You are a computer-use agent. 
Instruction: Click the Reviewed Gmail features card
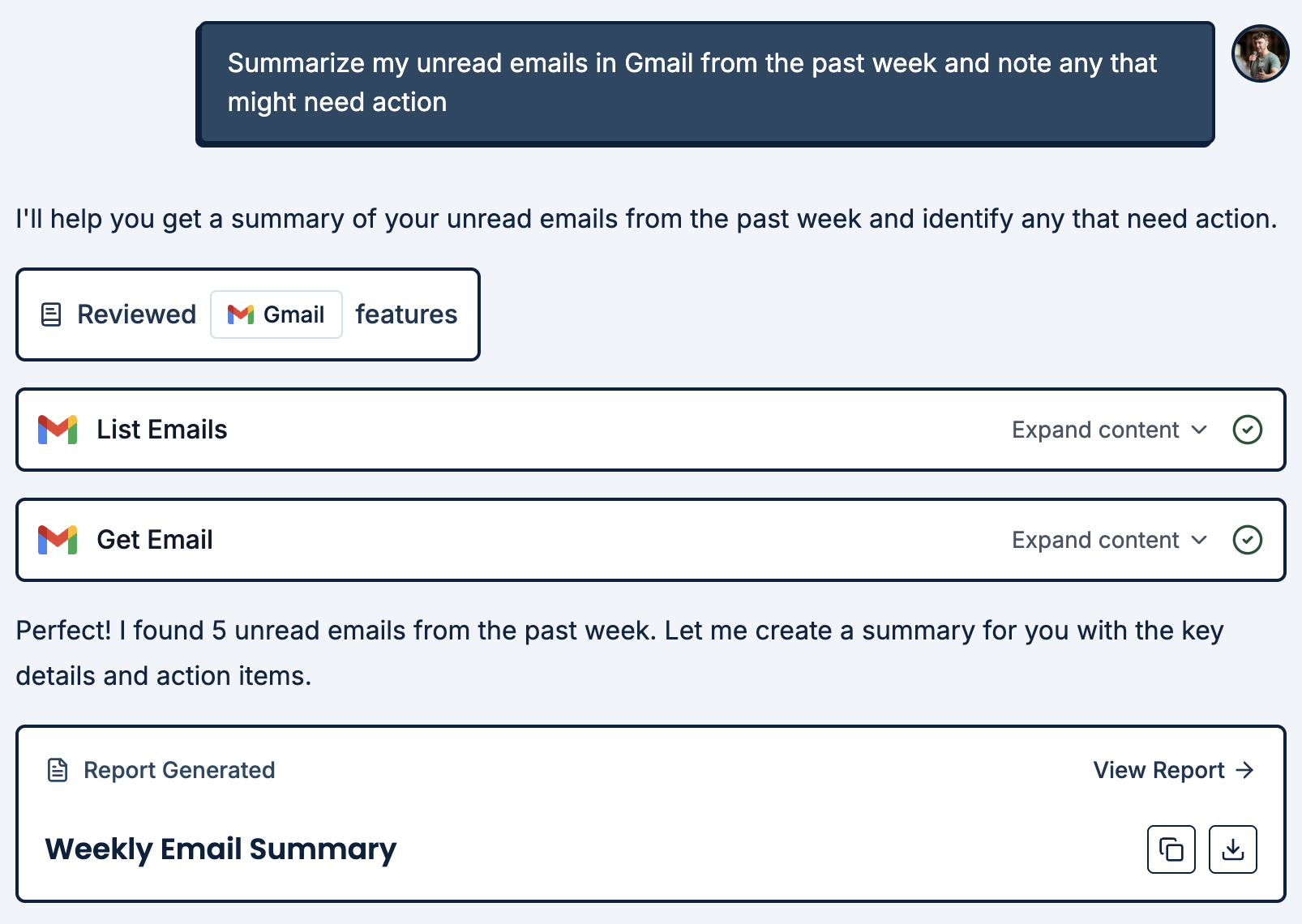tap(248, 314)
